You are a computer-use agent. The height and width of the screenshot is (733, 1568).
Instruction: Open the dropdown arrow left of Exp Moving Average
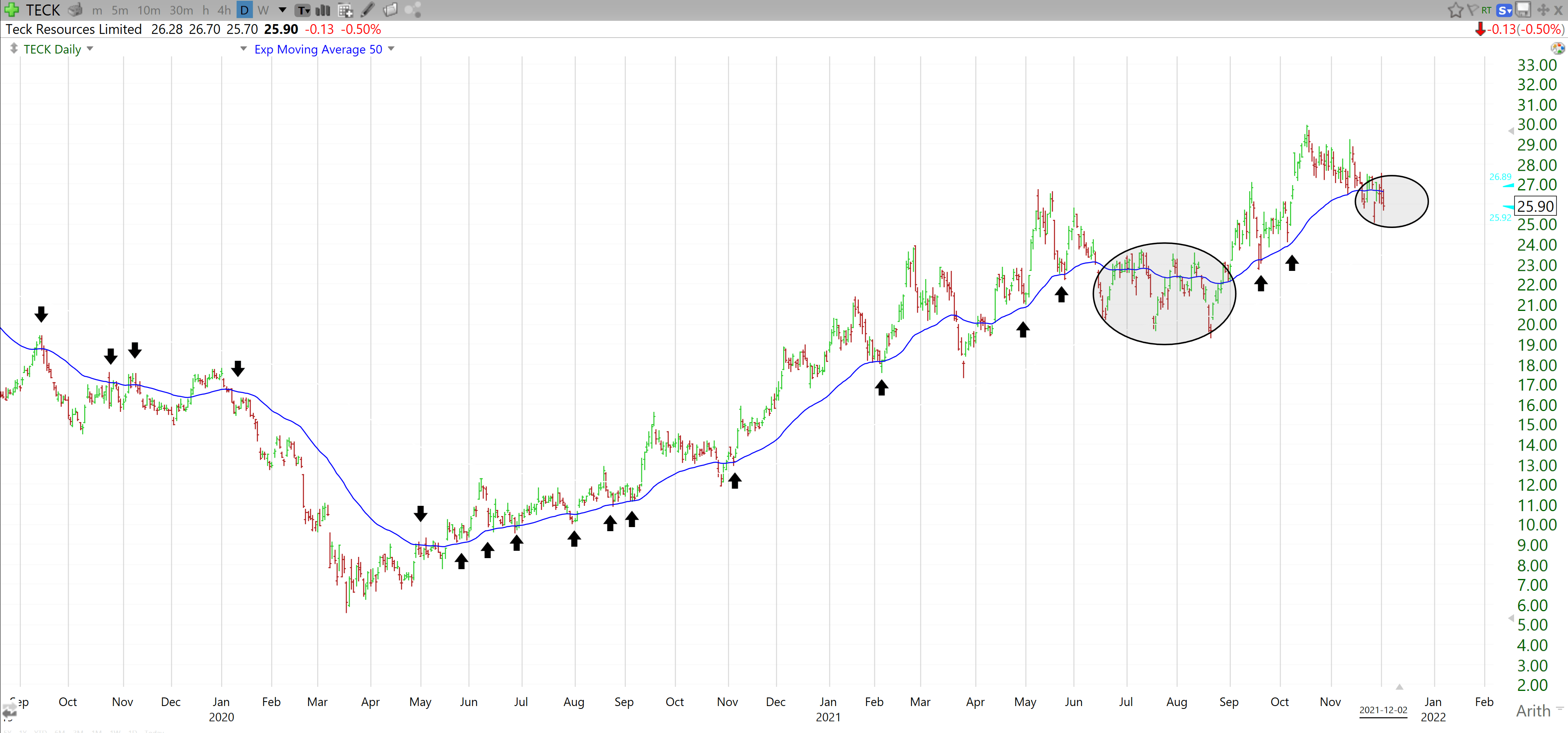coord(244,49)
